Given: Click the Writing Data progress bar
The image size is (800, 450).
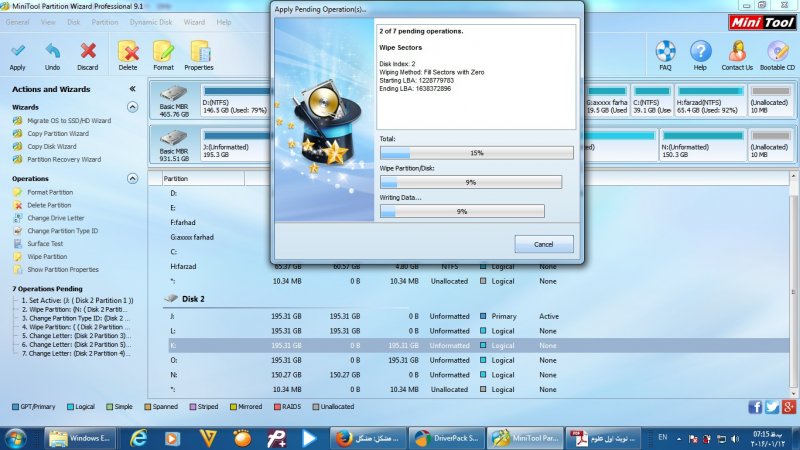Looking at the screenshot, I should (462, 211).
